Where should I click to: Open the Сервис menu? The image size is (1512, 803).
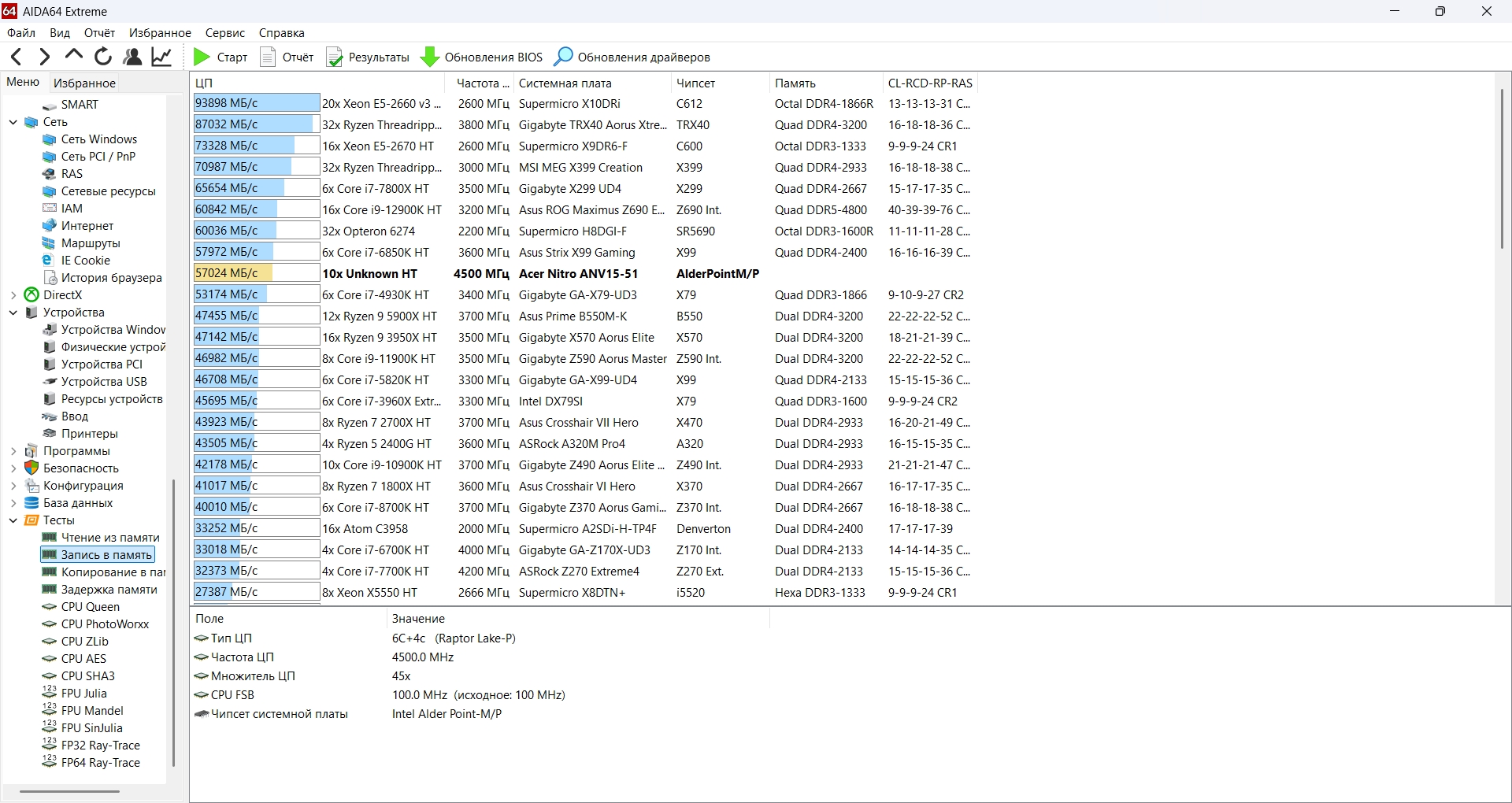click(x=225, y=33)
